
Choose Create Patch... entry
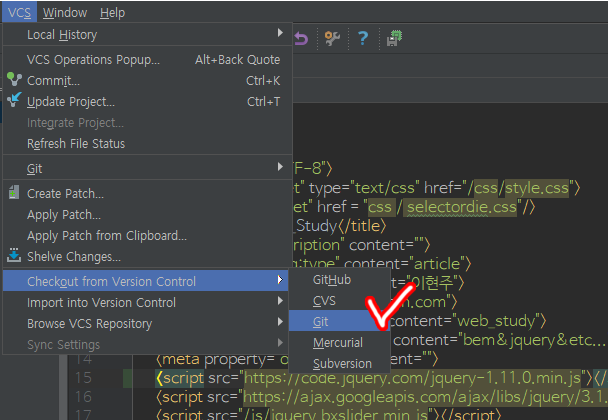click(x=147, y=193)
